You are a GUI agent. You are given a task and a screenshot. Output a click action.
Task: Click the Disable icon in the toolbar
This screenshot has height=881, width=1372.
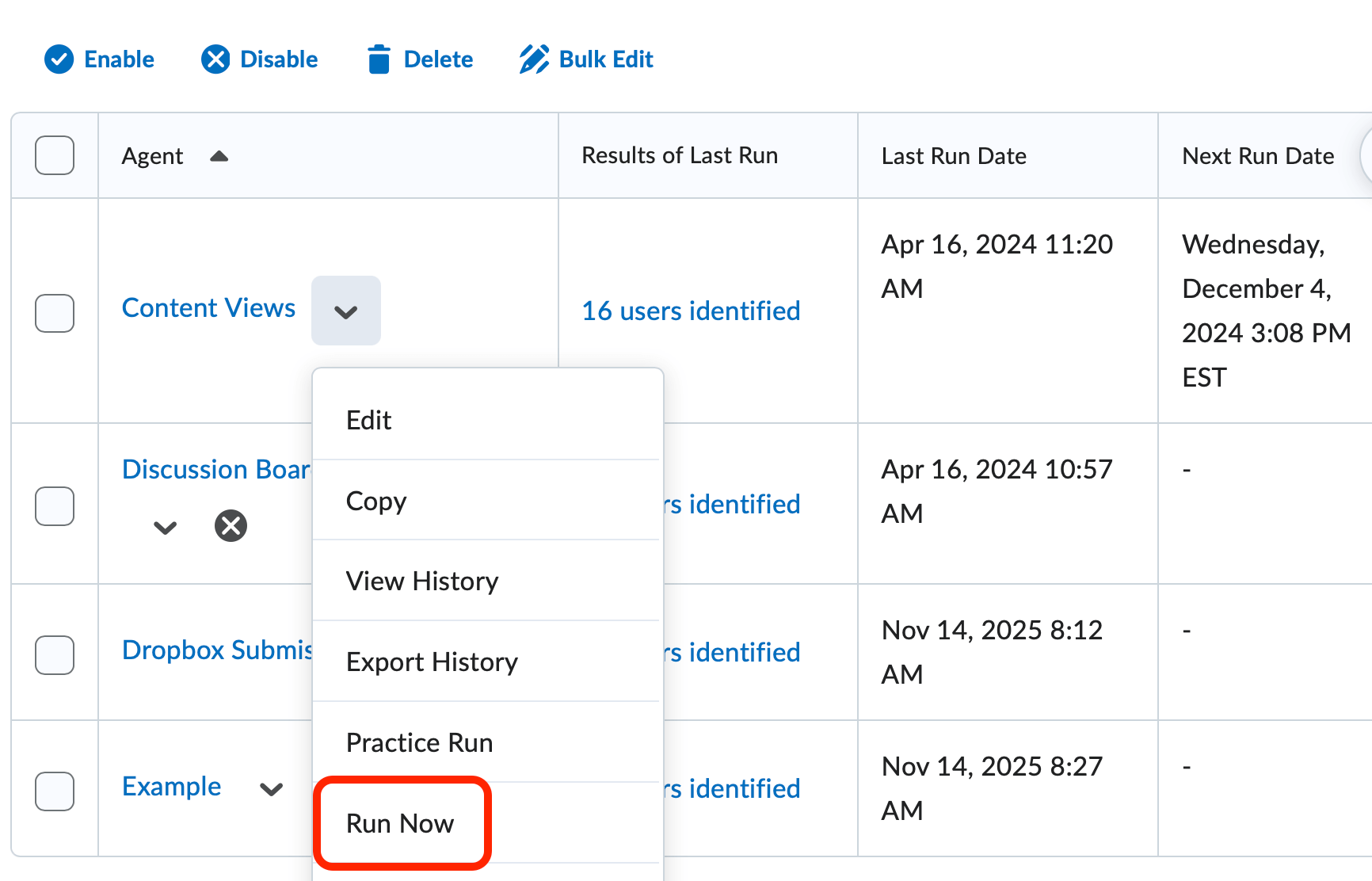coord(215,59)
